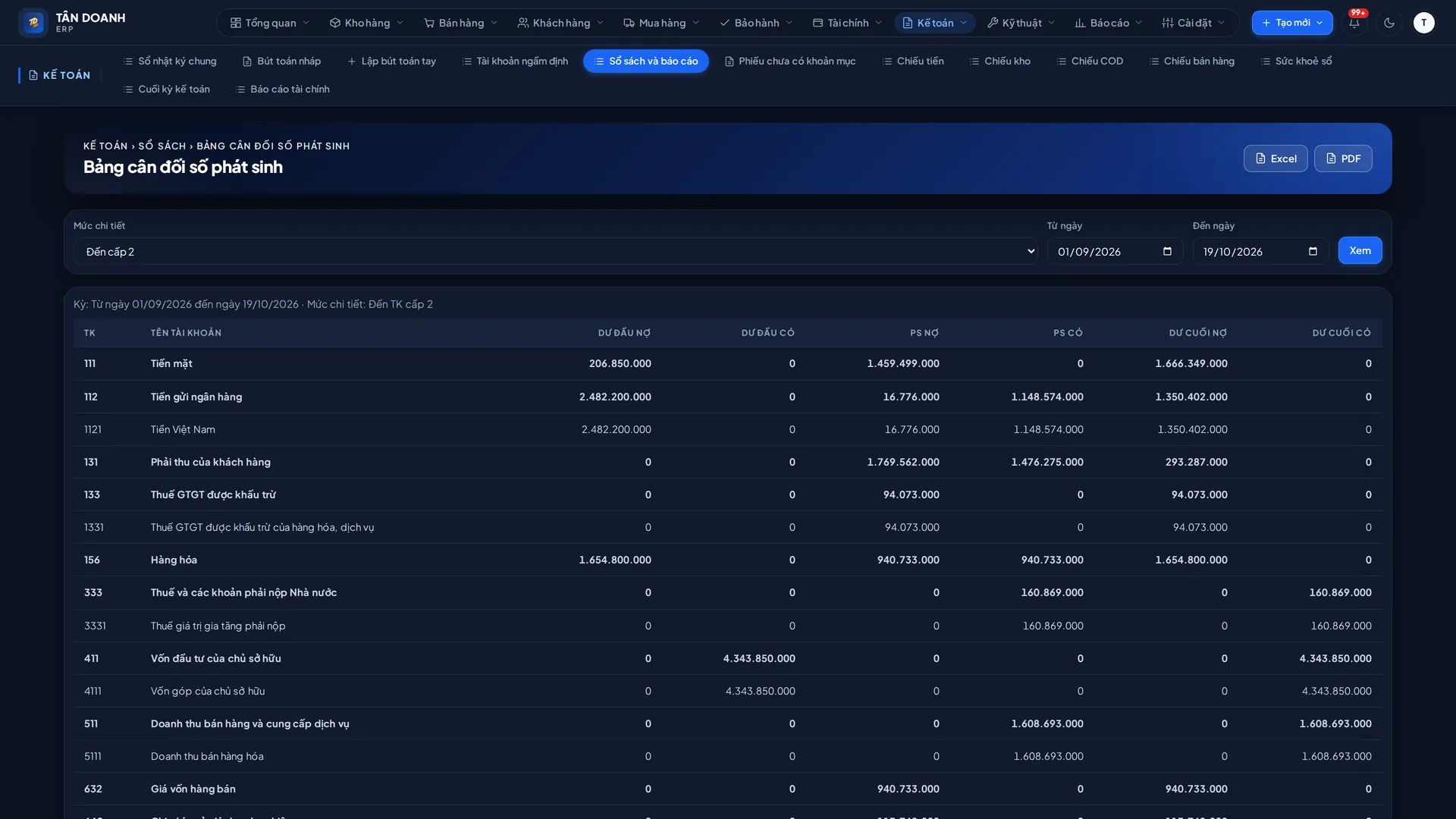Open the Kỹ thuật menu
The height and width of the screenshot is (819, 1456).
click(1021, 23)
